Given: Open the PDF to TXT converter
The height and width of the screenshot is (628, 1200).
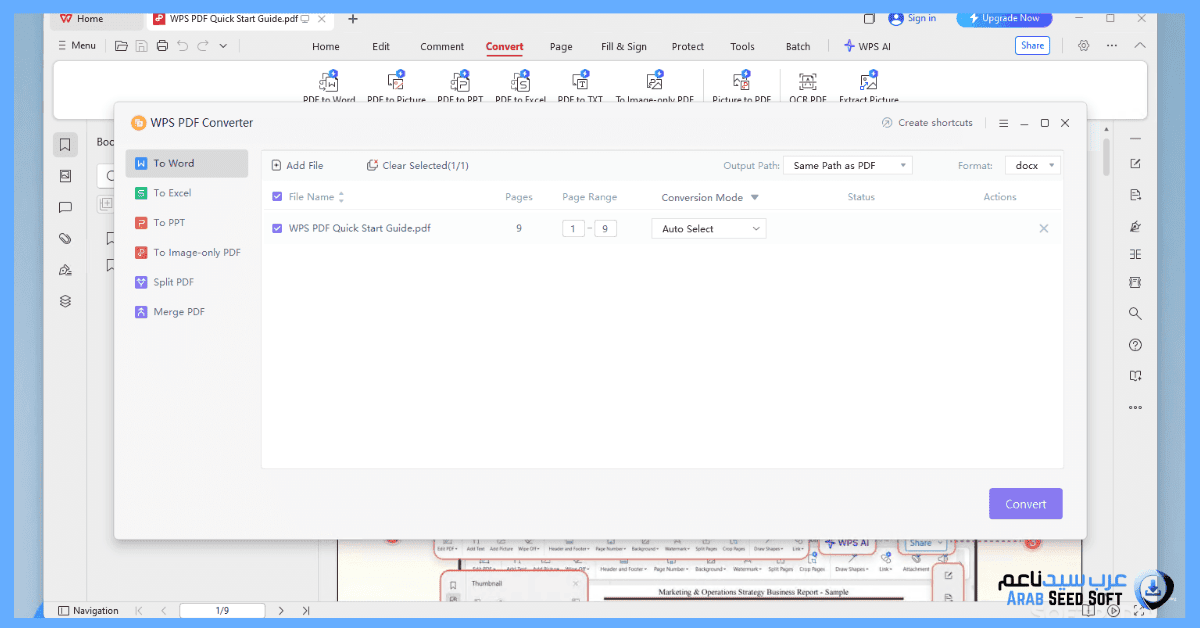Looking at the screenshot, I should tap(580, 83).
